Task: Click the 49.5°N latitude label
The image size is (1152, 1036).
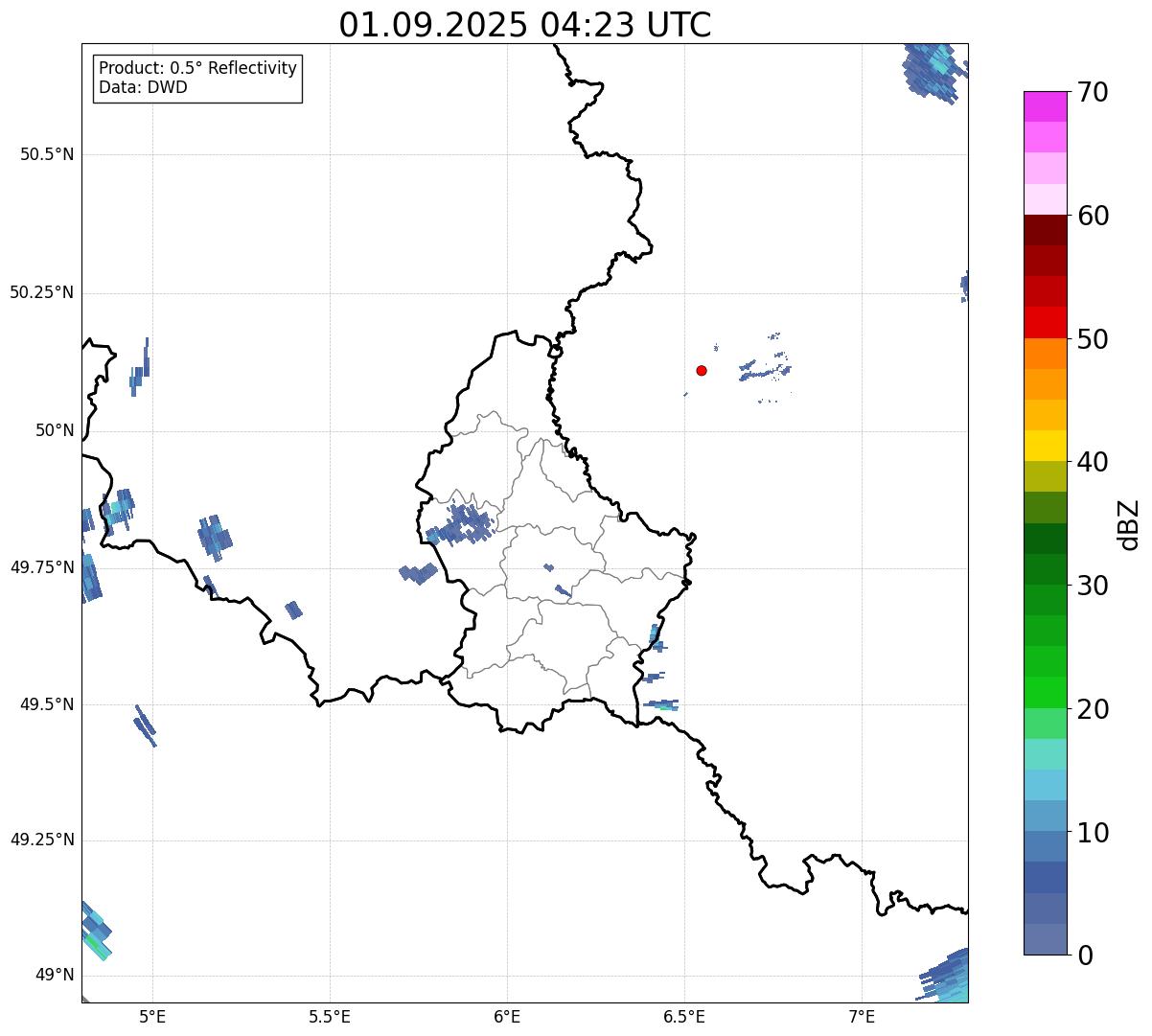Action: click(47, 704)
